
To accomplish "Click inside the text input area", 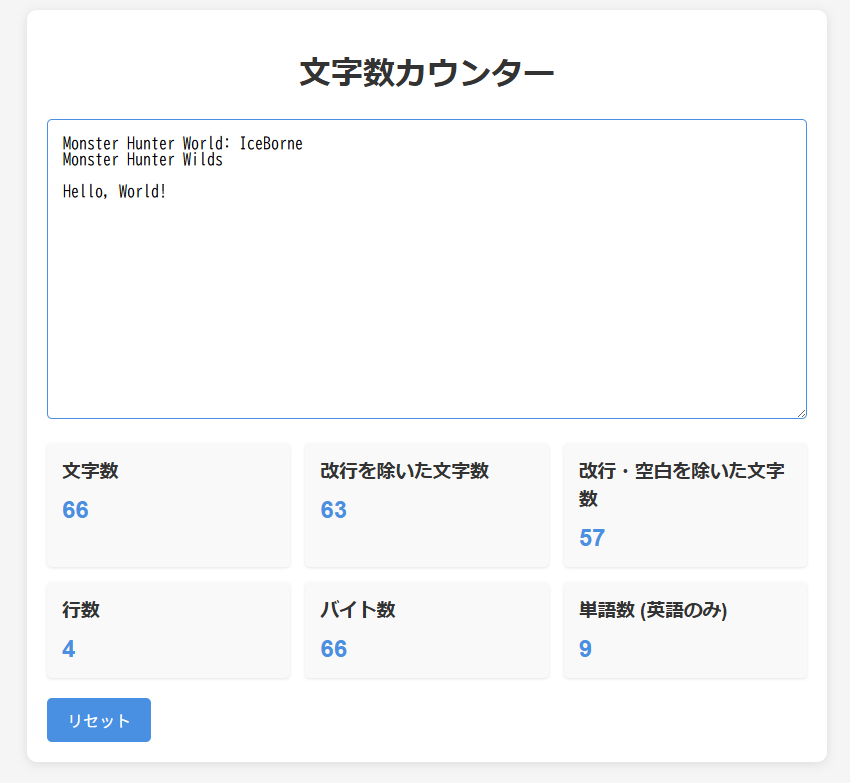I will pyautogui.click(x=427, y=269).
